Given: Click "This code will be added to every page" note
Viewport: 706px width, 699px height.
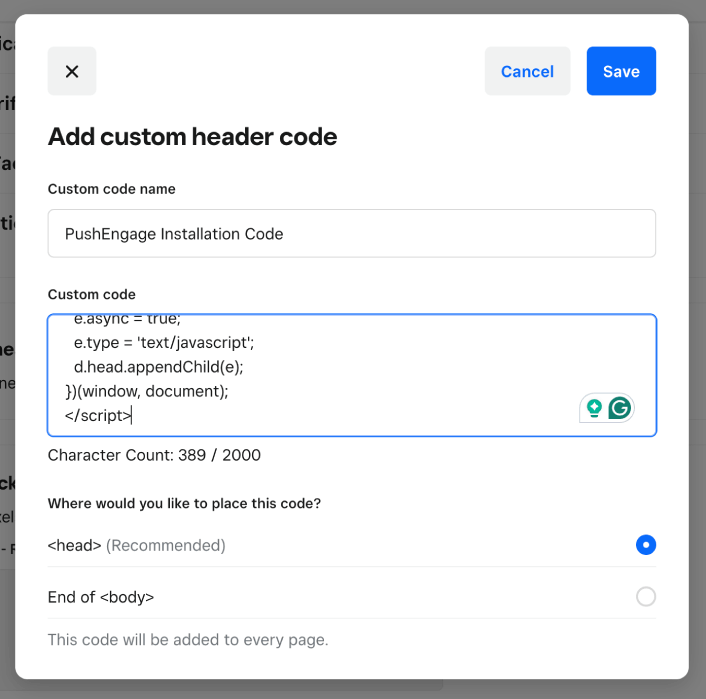Looking at the screenshot, I should pyautogui.click(x=188, y=640).
